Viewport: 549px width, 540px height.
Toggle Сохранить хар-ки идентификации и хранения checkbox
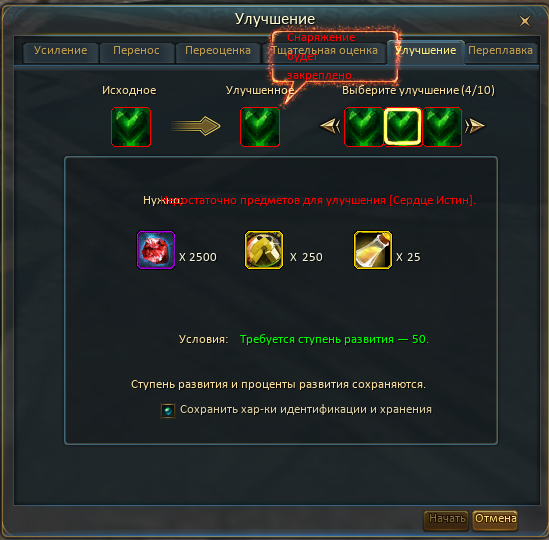(168, 410)
